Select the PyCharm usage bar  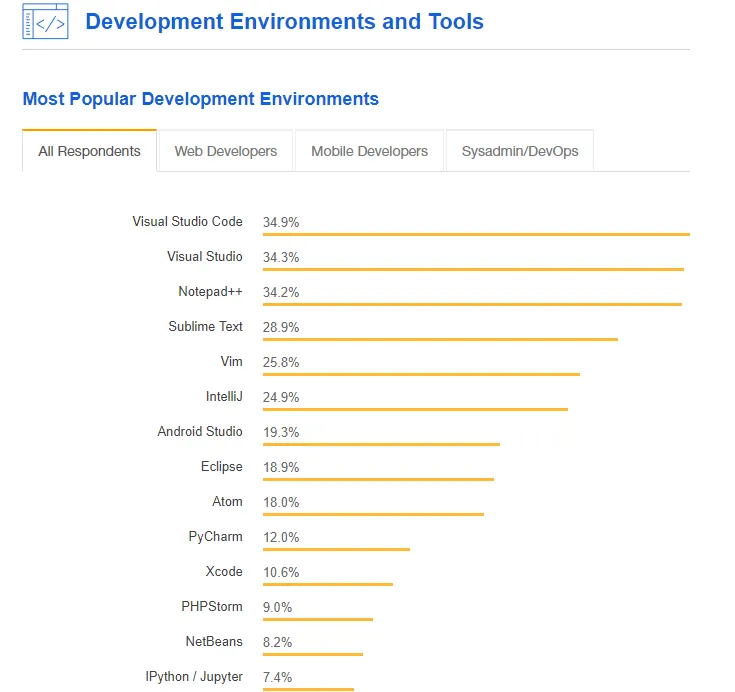point(336,549)
